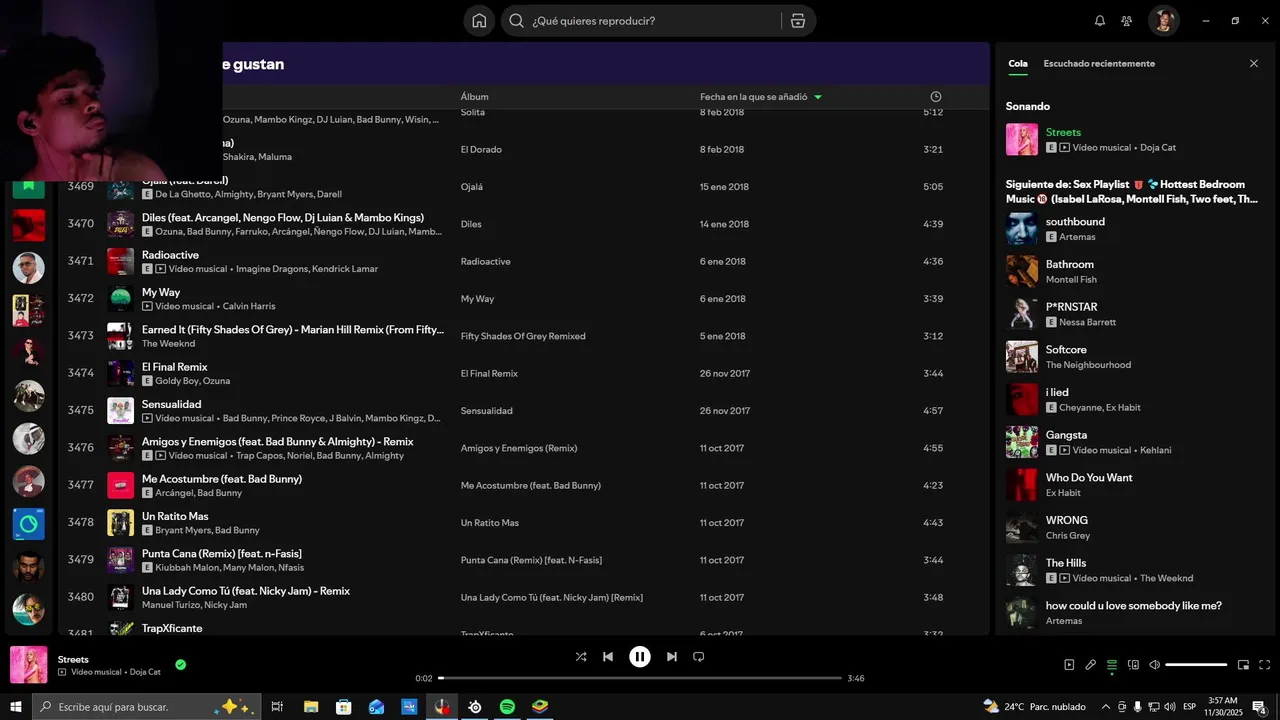Open the Friend Activity icon
The image size is (1280, 720).
1127,20
